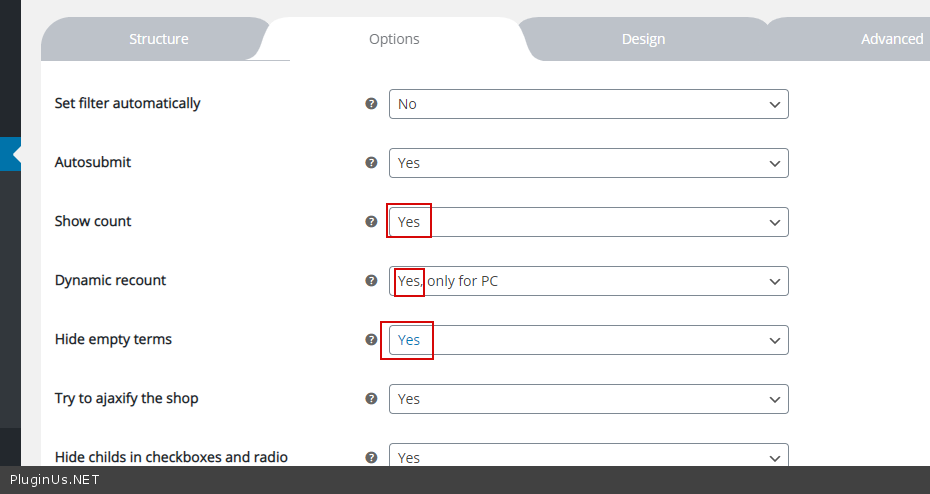930x494 pixels.
Task: Click help icon for Hide empty terms
Action: click(x=371, y=340)
